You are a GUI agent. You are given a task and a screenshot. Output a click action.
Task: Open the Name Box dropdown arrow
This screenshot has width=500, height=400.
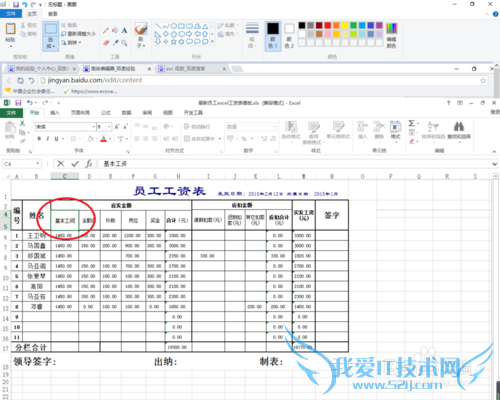pos(38,164)
